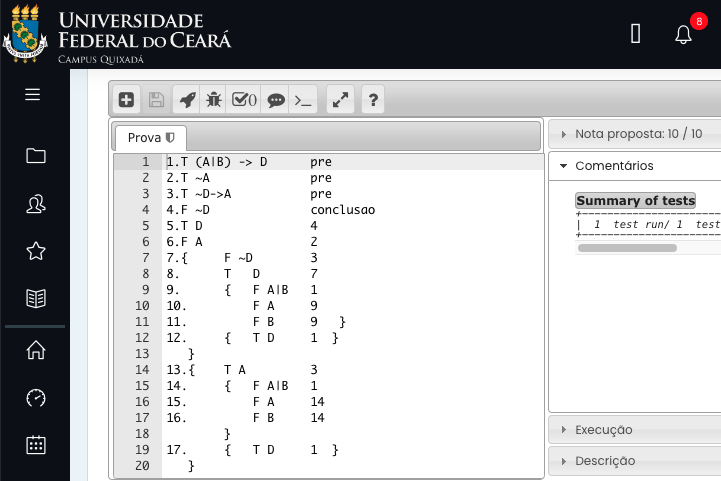Open calendar icon in sidebar
Viewport: 721px width, 481px height.
[x=36, y=445]
